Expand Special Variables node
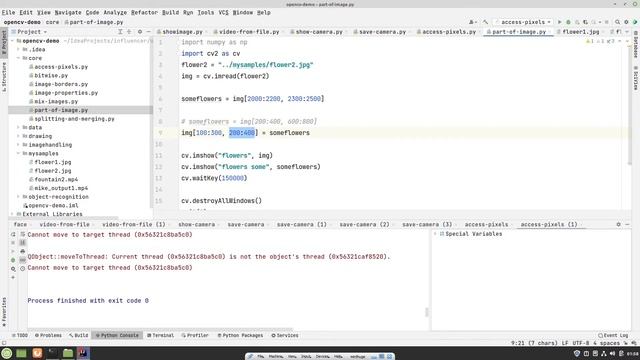 pyautogui.click(x=436, y=234)
